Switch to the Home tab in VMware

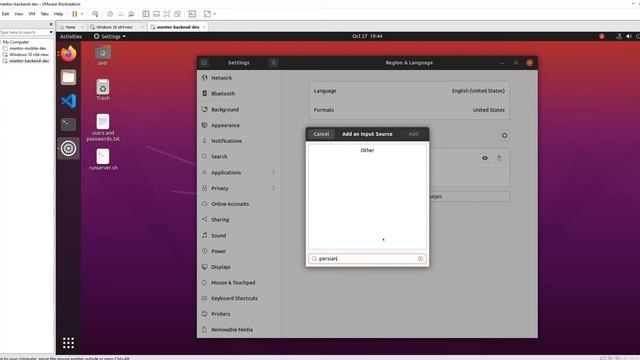click(70, 27)
